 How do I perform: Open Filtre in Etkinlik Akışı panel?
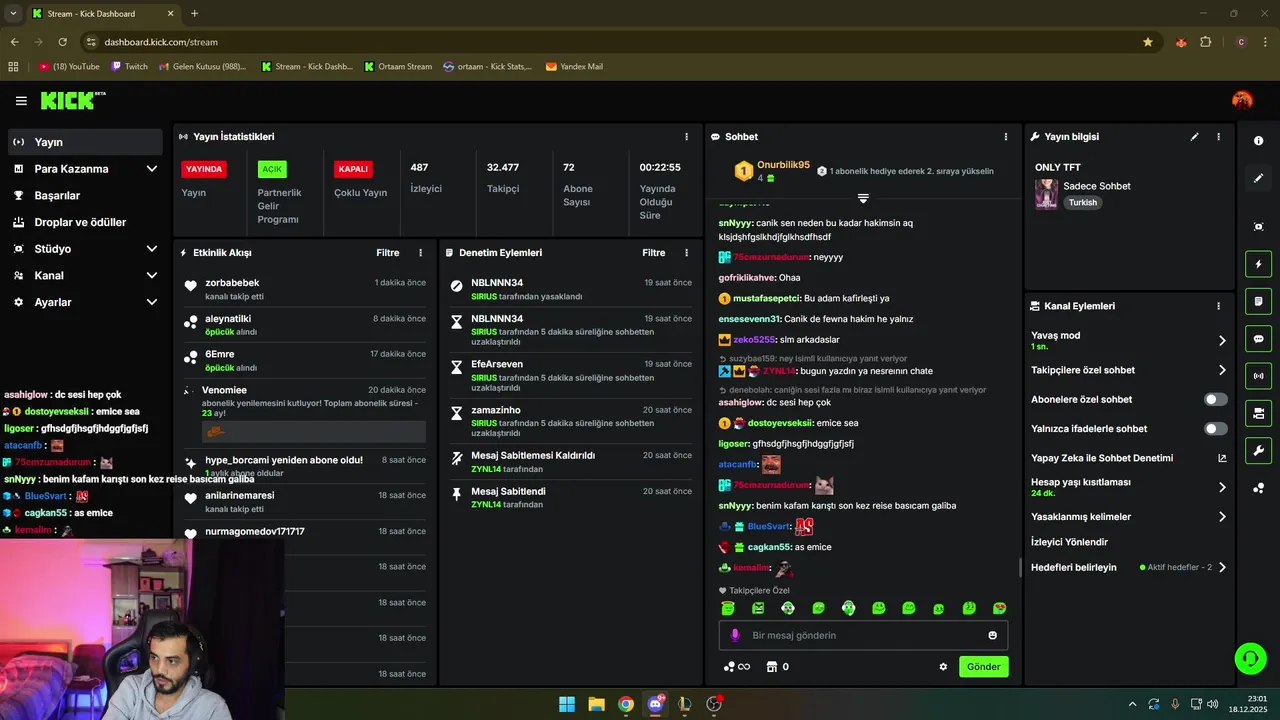click(388, 253)
